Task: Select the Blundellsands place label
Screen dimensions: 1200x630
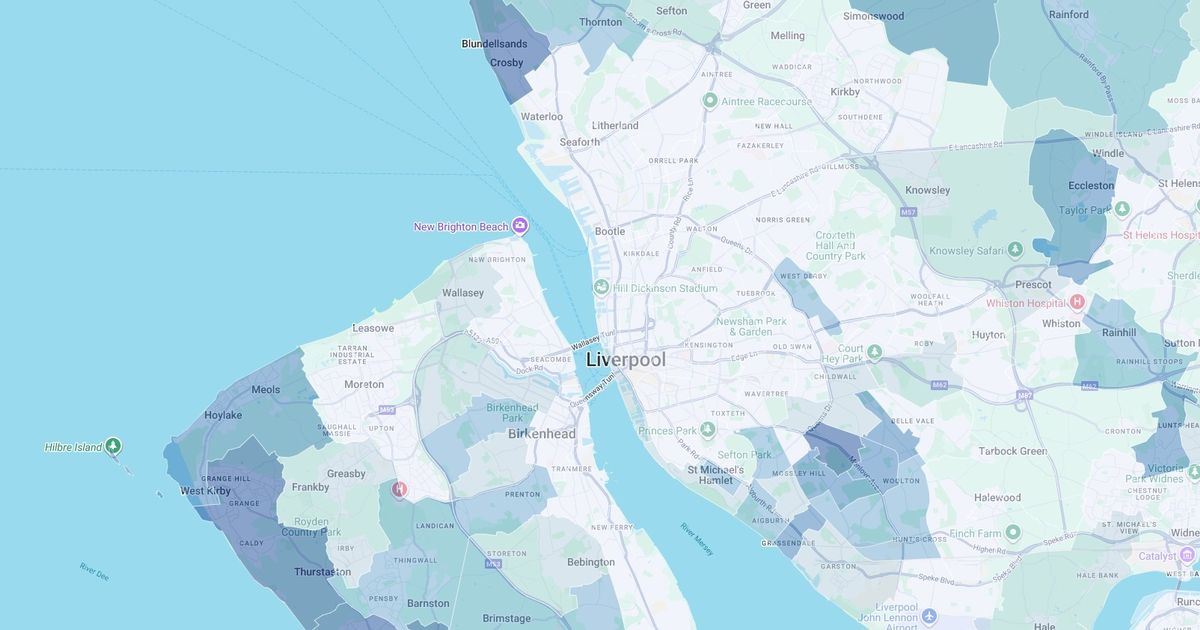Action: point(494,44)
